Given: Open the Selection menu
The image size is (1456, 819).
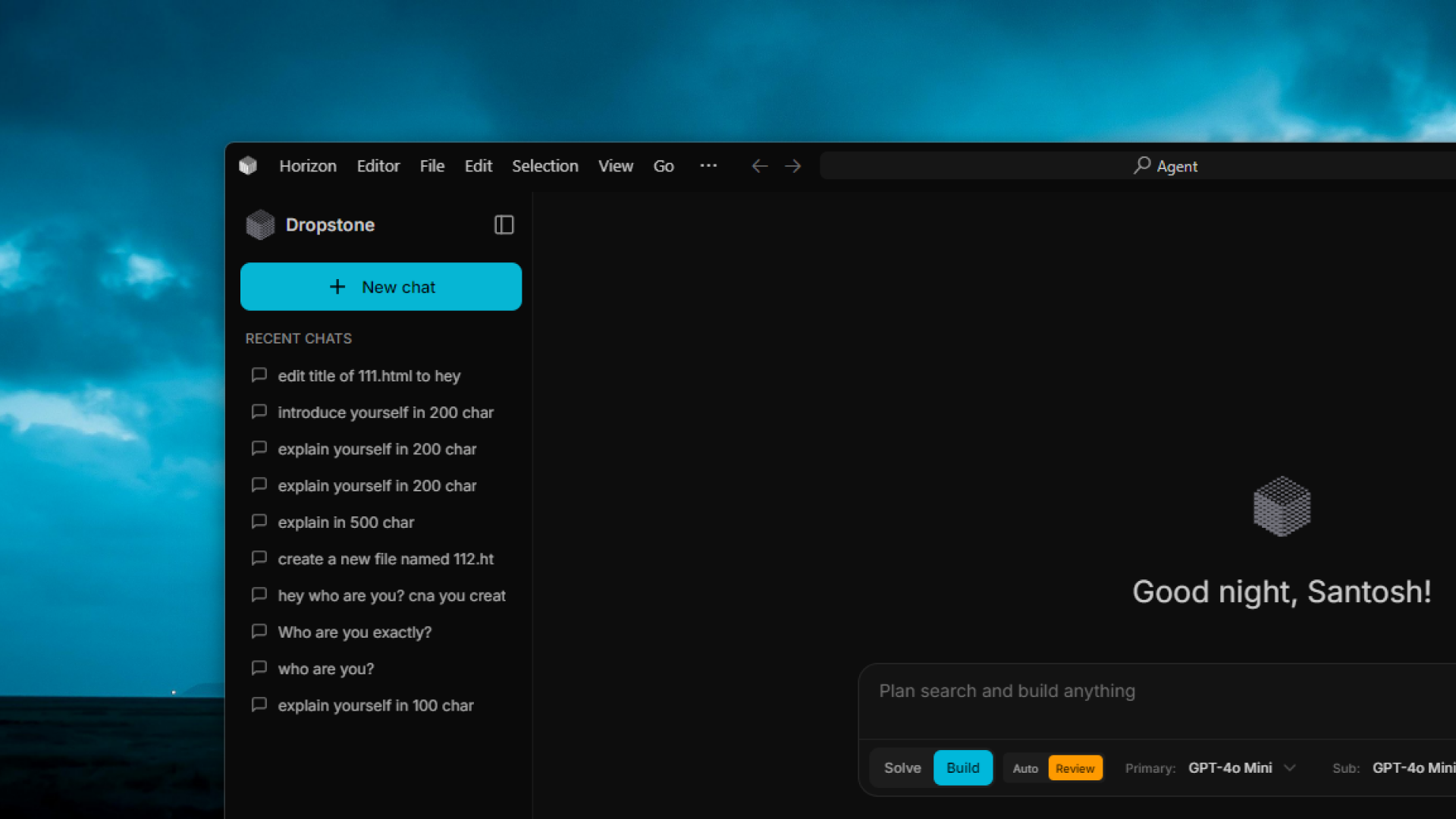Looking at the screenshot, I should pyautogui.click(x=544, y=166).
